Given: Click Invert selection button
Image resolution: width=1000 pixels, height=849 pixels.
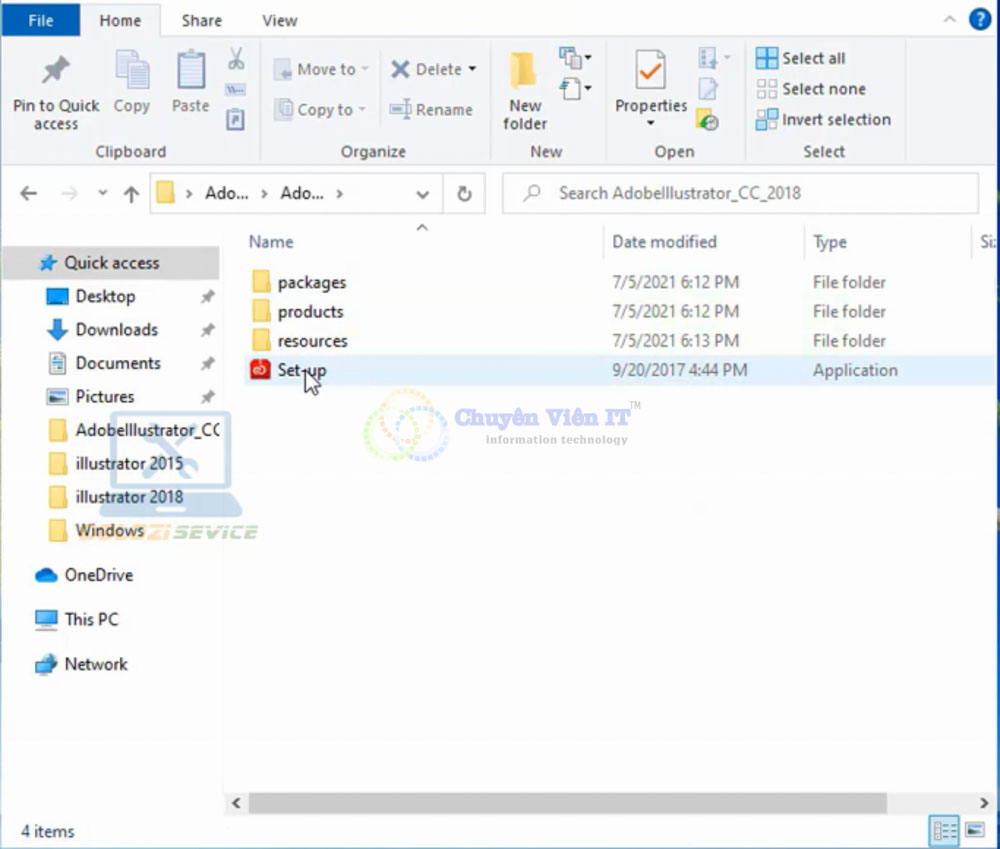Looking at the screenshot, I should pos(823,120).
